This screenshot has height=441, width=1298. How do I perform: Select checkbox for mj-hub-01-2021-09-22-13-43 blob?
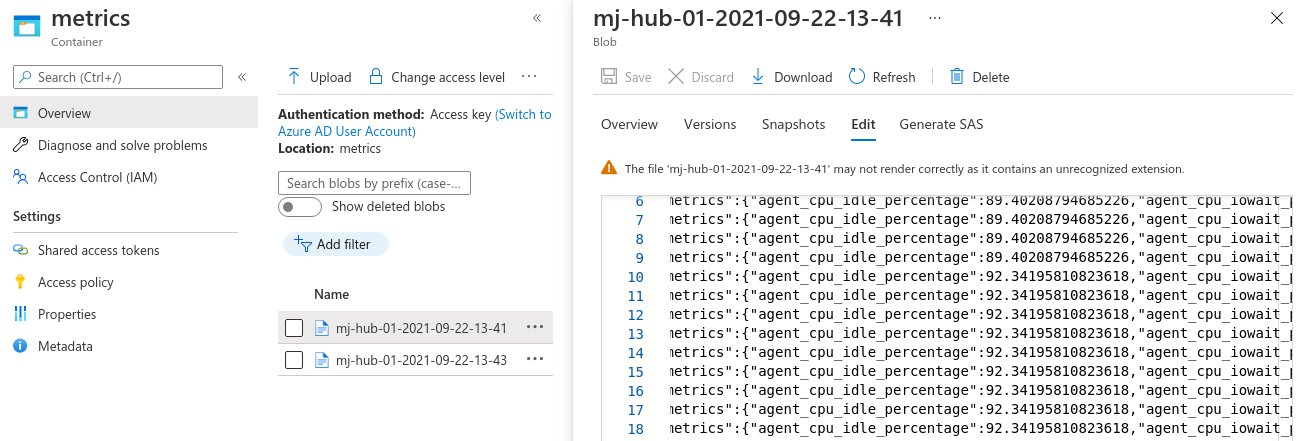294,360
